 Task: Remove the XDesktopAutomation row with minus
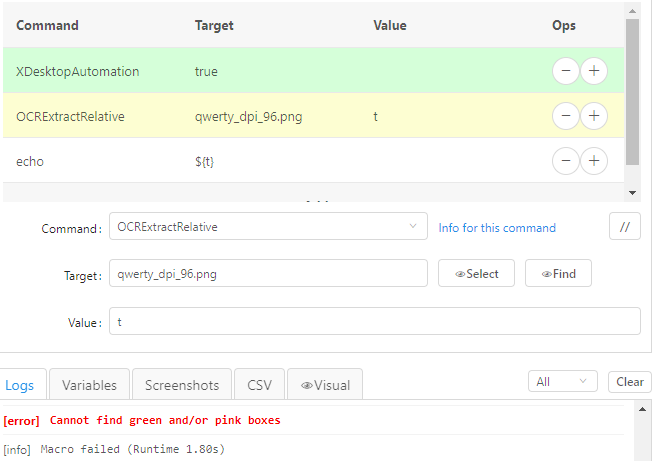click(x=566, y=71)
